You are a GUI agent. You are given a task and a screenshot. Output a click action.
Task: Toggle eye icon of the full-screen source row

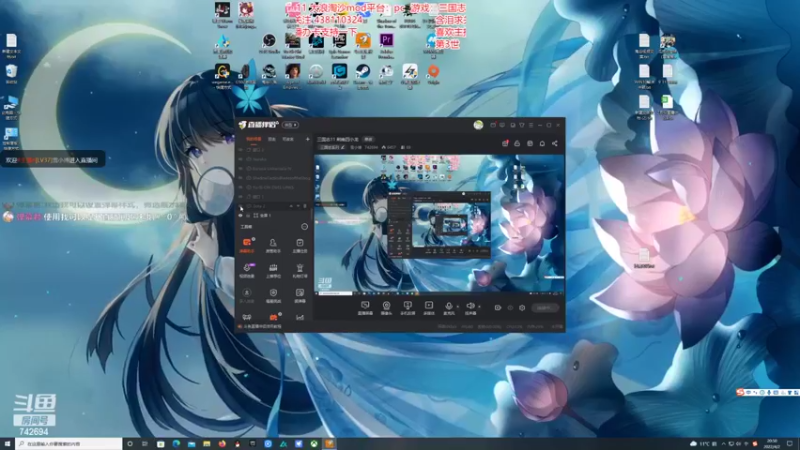[x=241, y=216]
